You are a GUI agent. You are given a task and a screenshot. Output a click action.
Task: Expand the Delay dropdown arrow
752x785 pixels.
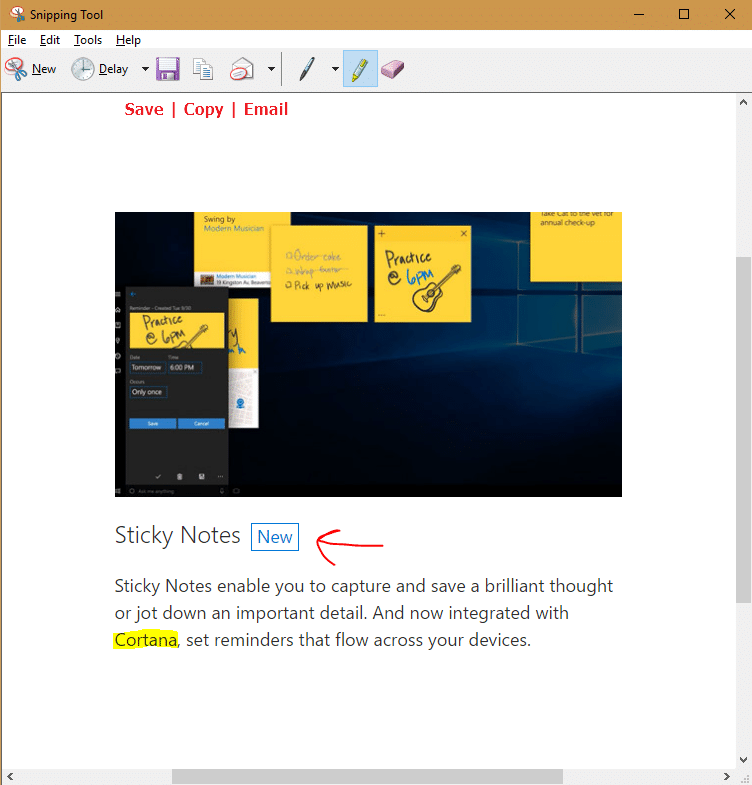pyautogui.click(x=145, y=69)
